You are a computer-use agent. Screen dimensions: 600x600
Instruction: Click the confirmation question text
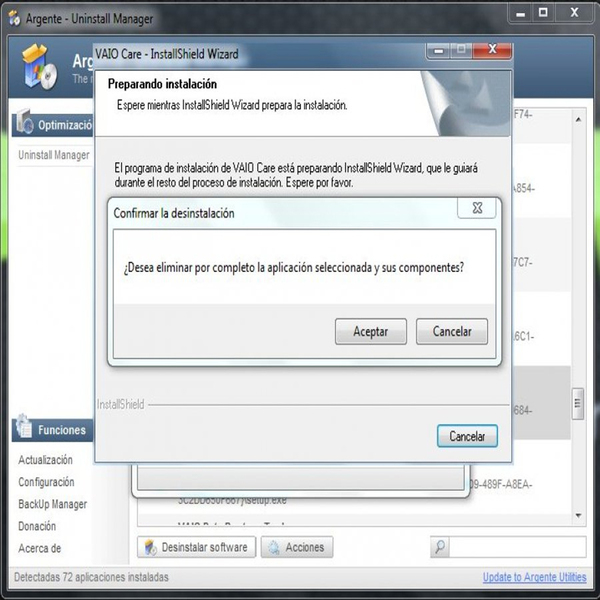coord(294,267)
